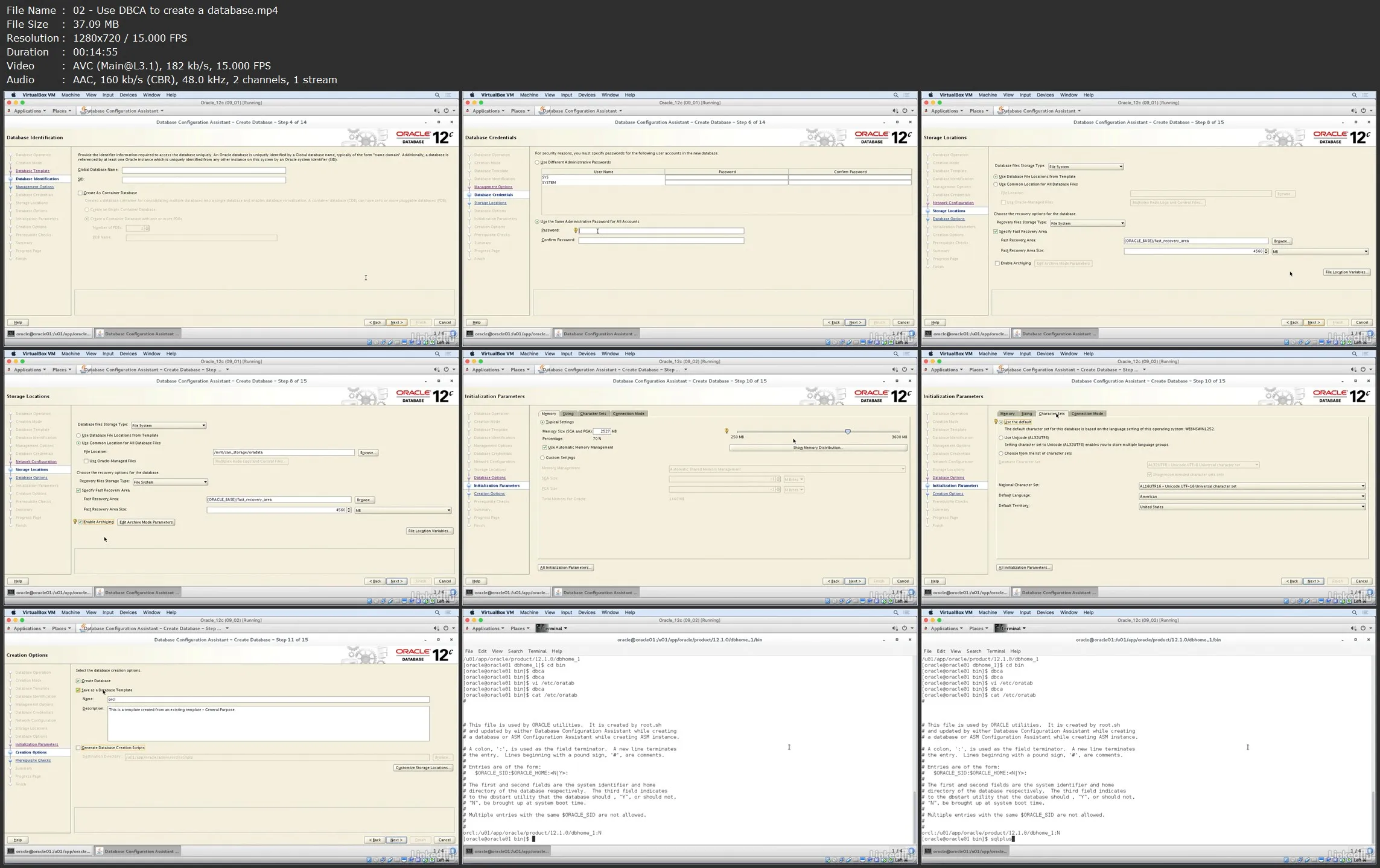Open Spotlight icon in Creation Options frame

(437, 612)
